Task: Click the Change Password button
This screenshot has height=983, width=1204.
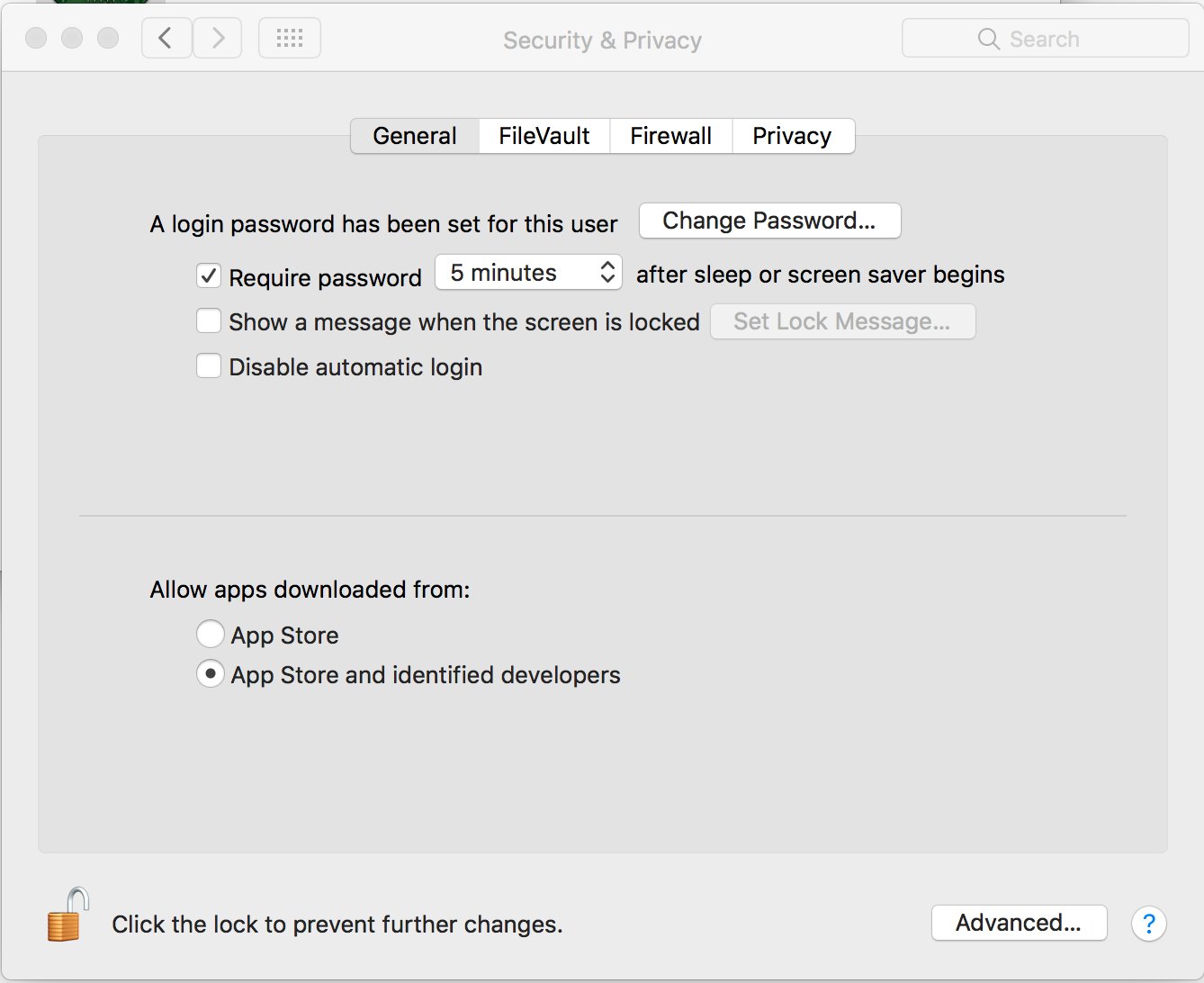Action: 769,221
